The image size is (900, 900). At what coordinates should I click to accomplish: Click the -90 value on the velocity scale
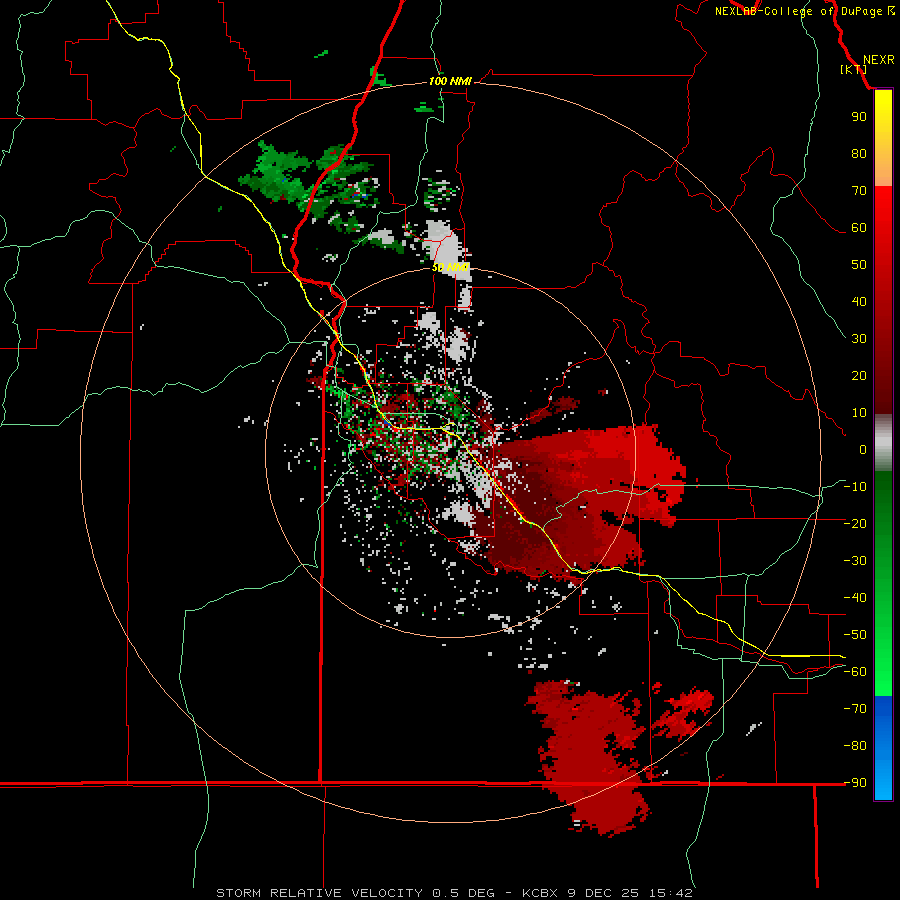(x=855, y=783)
